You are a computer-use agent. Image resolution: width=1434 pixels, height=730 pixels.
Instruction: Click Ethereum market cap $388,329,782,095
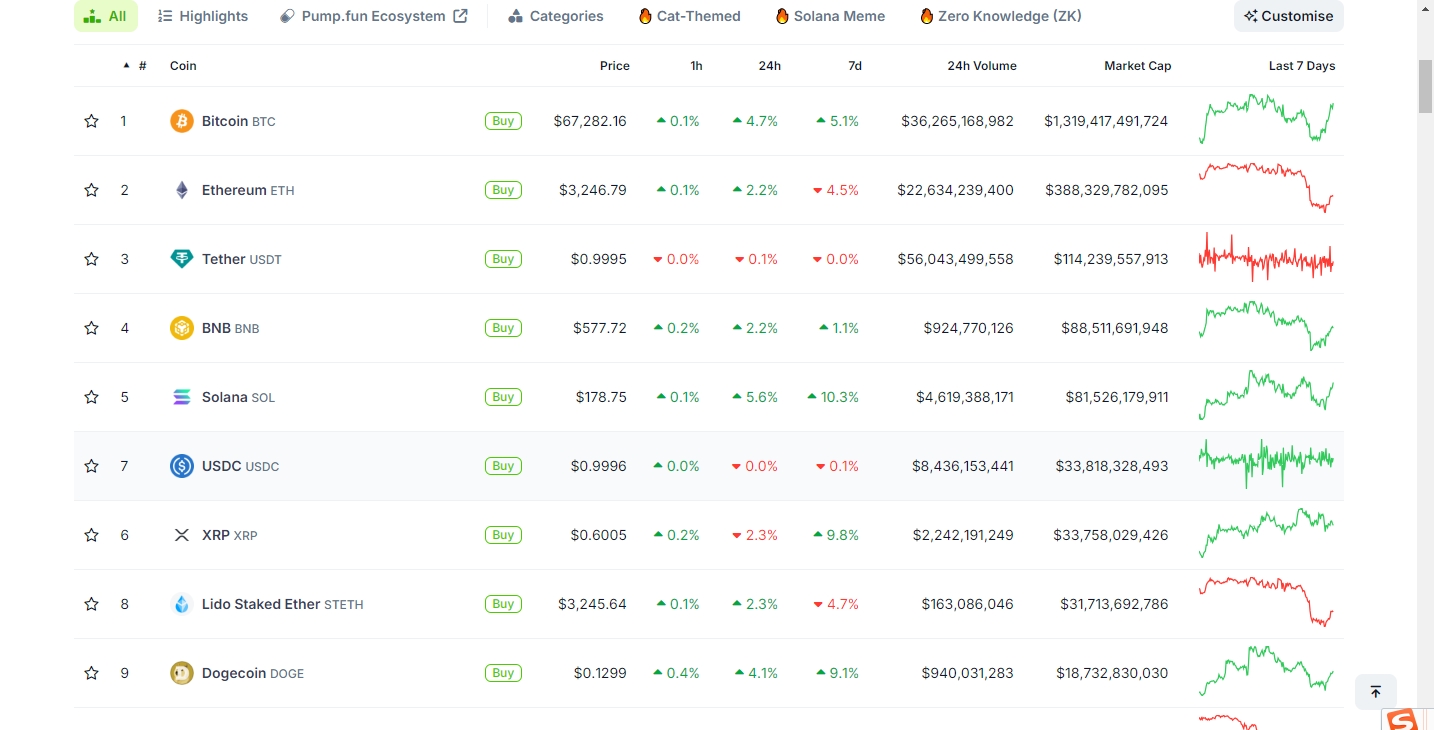[1107, 190]
